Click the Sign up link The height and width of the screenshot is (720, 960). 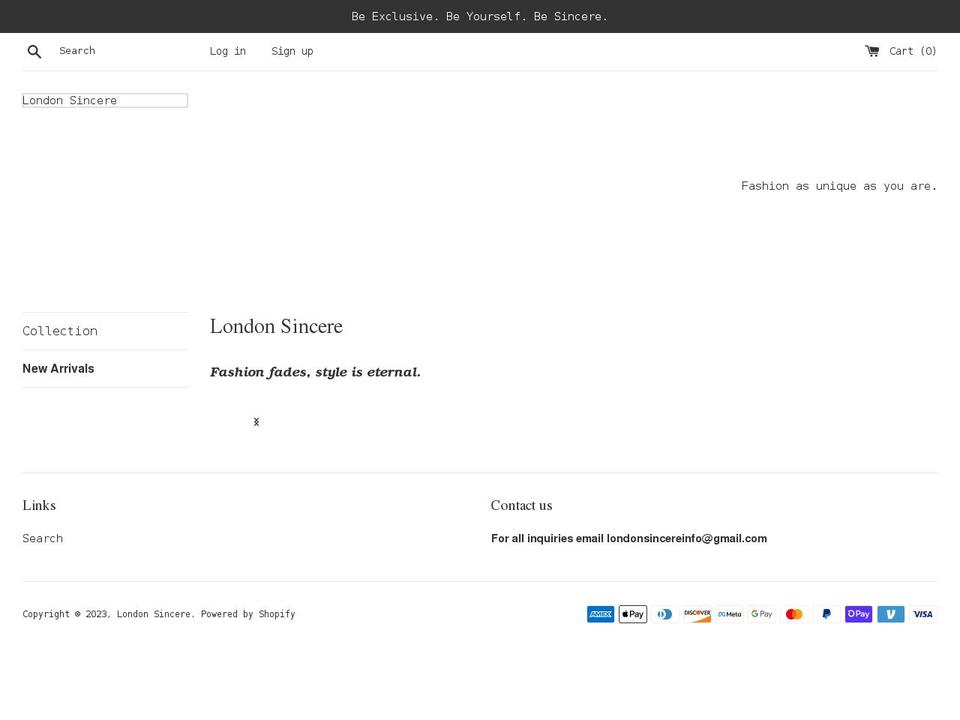click(x=292, y=51)
